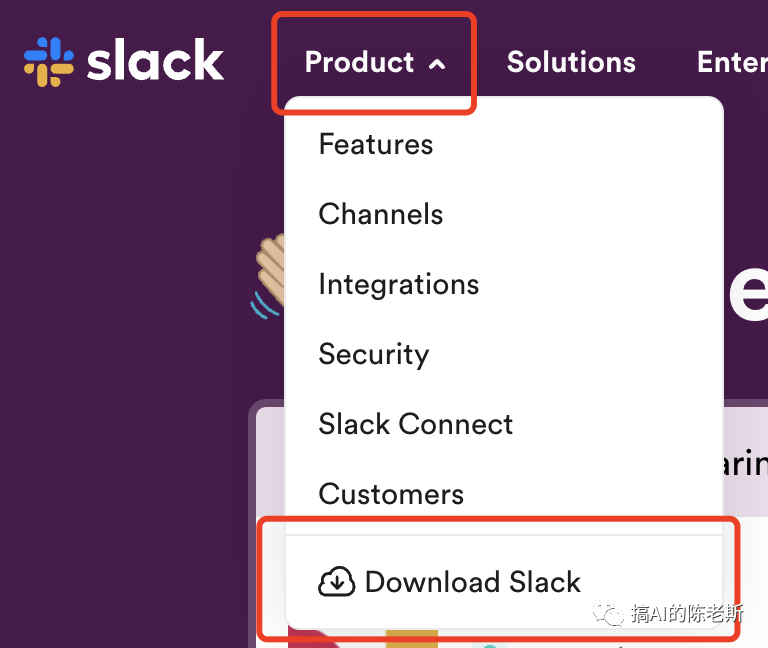Click the lavender card behind the menu

pyautogui.click(x=745, y=460)
